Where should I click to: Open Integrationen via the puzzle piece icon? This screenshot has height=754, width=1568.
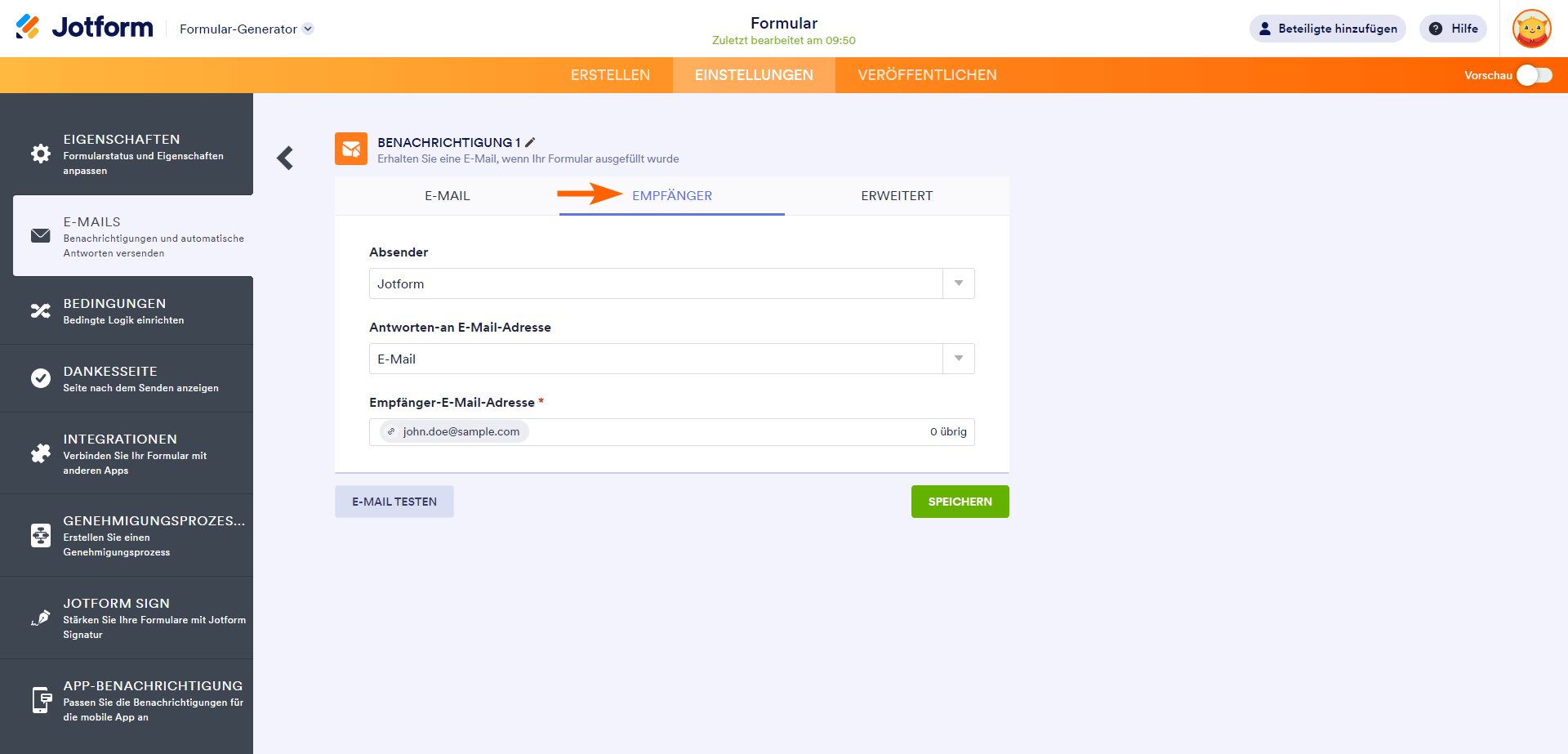coord(40,453)
